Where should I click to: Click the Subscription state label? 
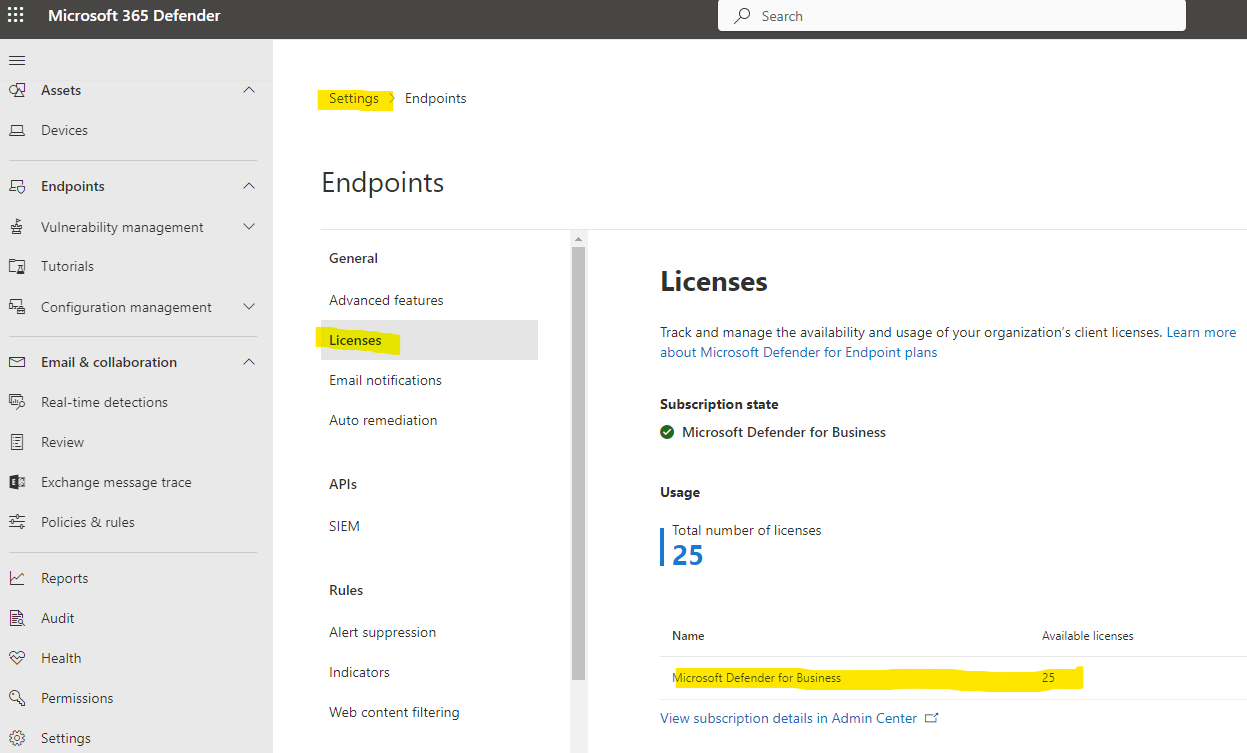click(719, 404)
